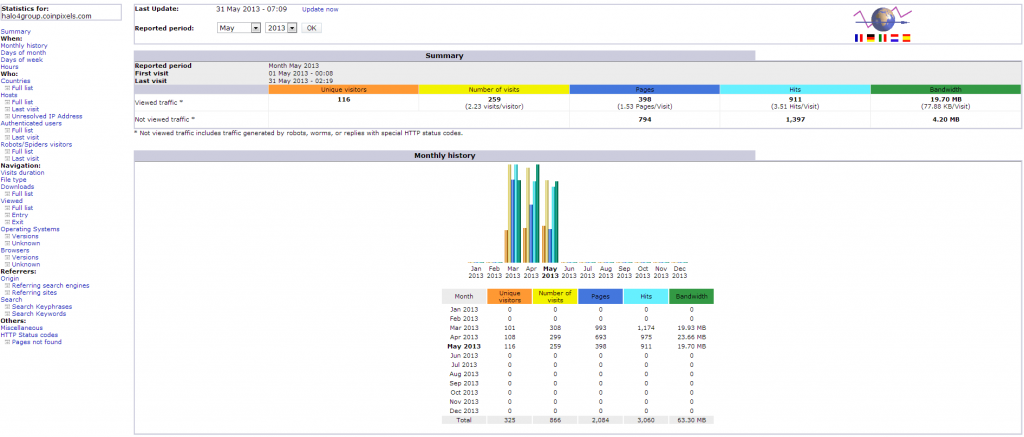Go to Summary in the sidebar
The width and height of the screenshot is (1024, 437).
16,31
